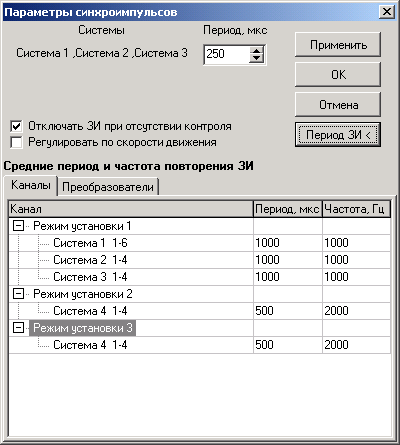The width and height of the screenshot is (400, 445).
Task: Close the Параметры синхроимпульсов dialog
Action: 387,12
